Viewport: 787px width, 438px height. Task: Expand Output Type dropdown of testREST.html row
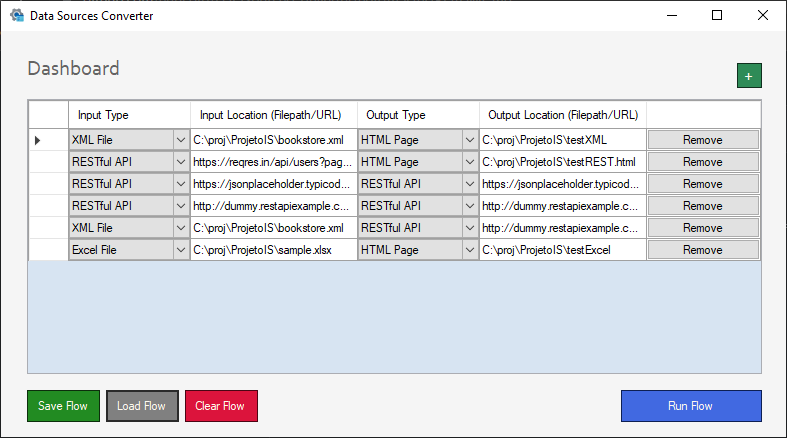point(470,162)
